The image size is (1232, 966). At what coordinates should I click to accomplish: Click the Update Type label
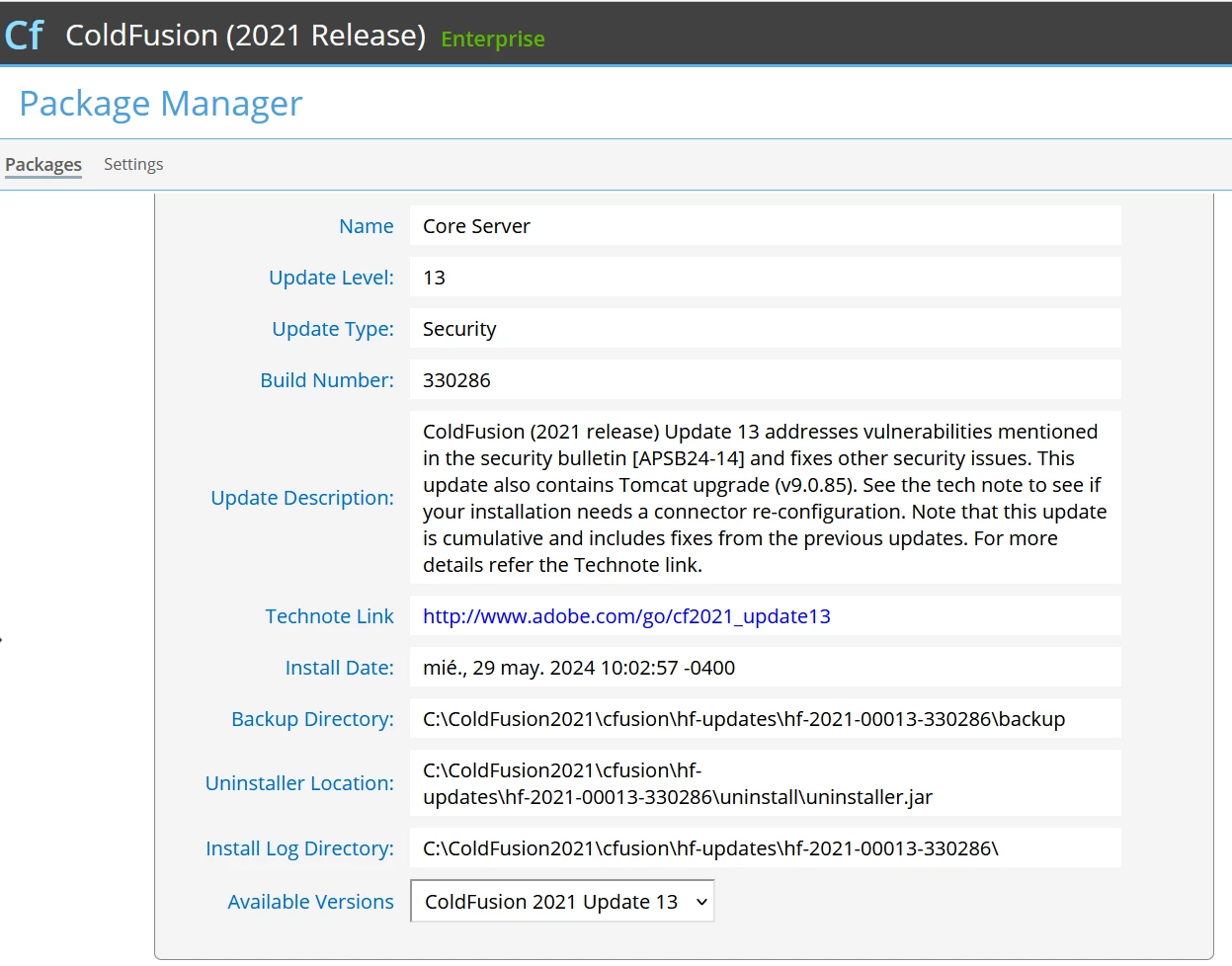(333, 329)
